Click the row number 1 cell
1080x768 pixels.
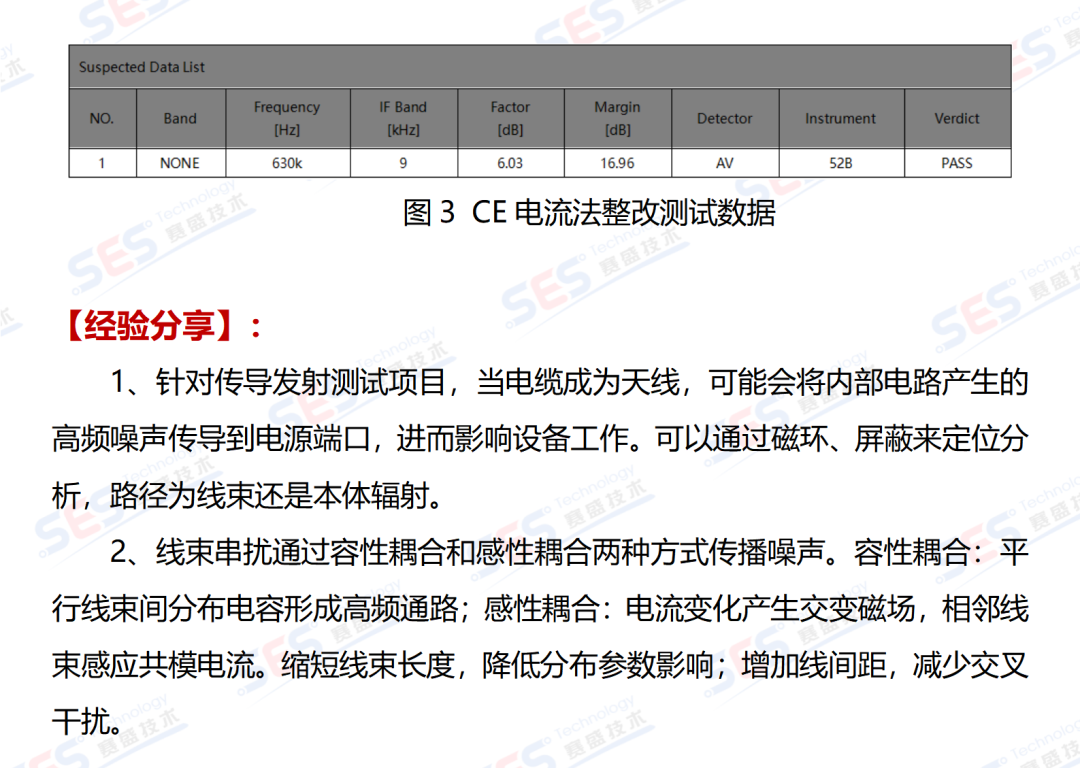[103, 163]
